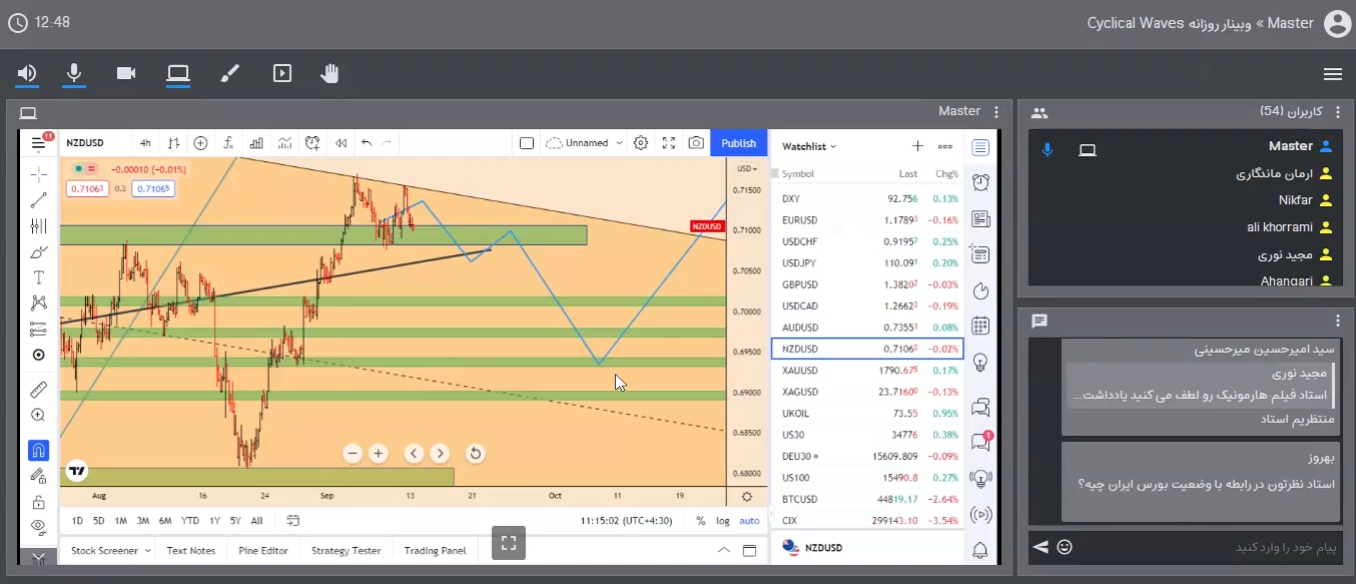The height and width of the screenshot is (584, 1356).
Task: Add symbol to watchlist with plus icon
Action: (x=918, y=146)
